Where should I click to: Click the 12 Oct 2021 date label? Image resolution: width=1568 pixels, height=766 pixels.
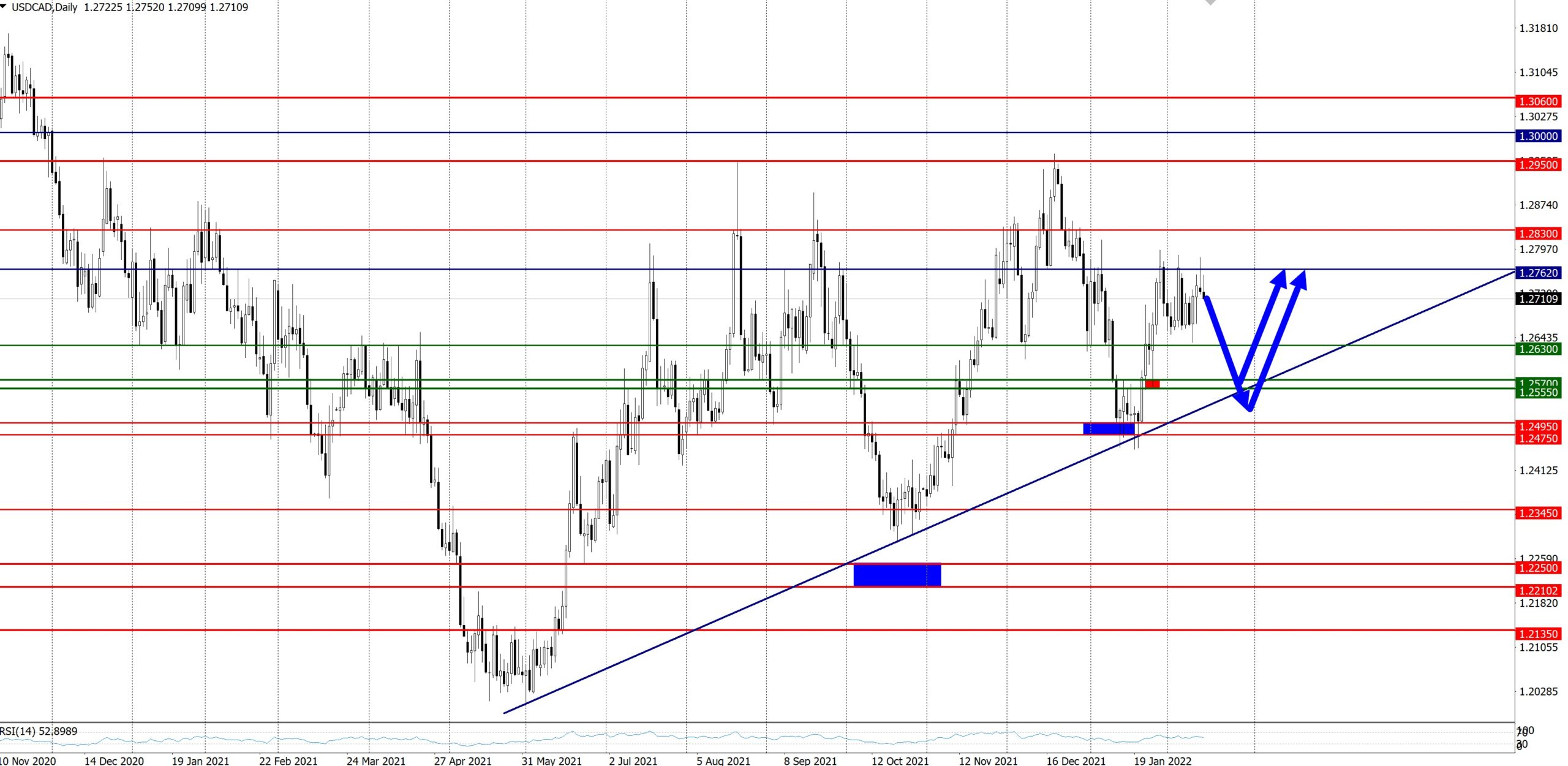point(900,760)
